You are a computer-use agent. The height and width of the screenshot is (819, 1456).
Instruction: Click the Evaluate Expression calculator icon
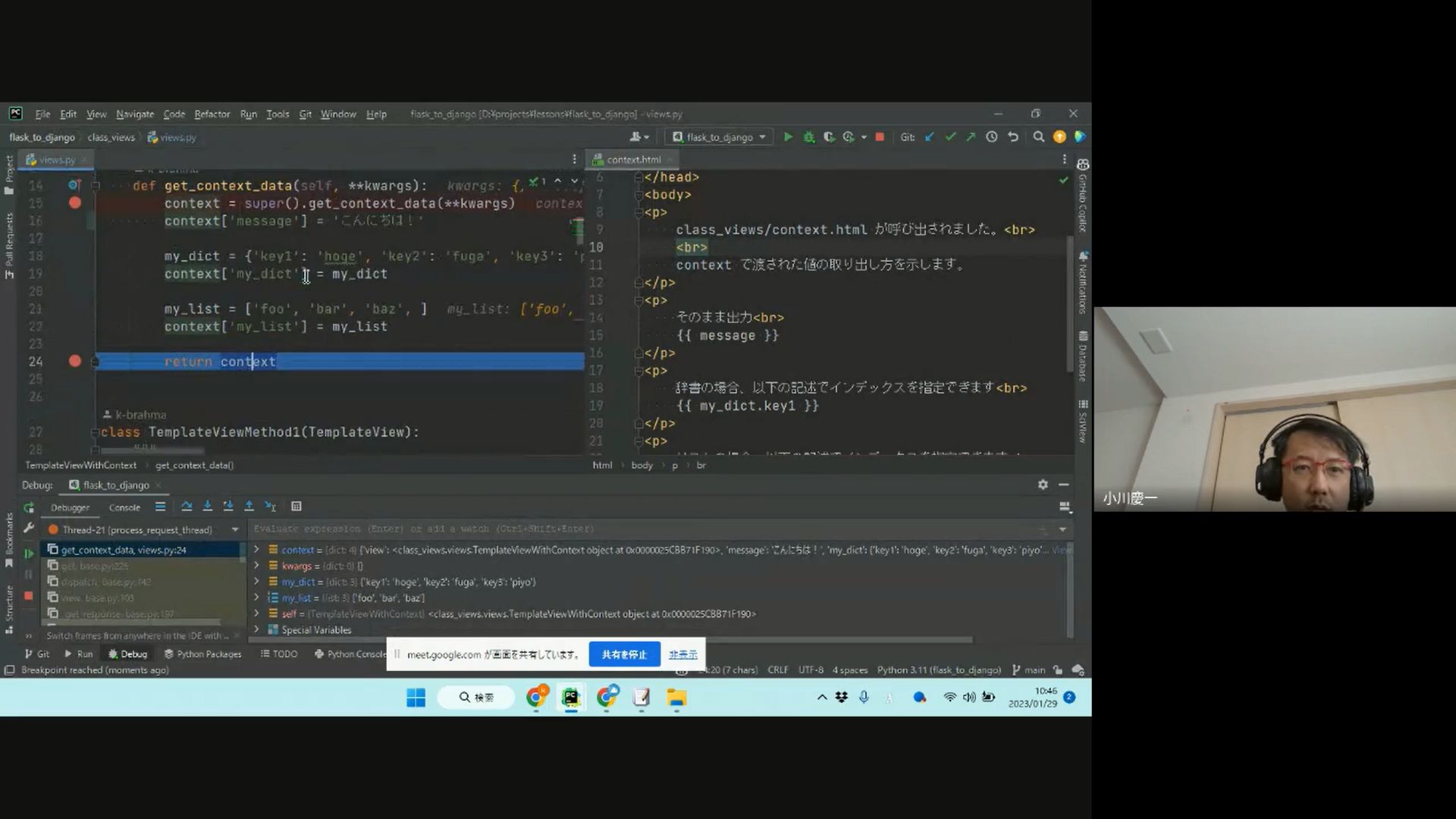[297, 507]
